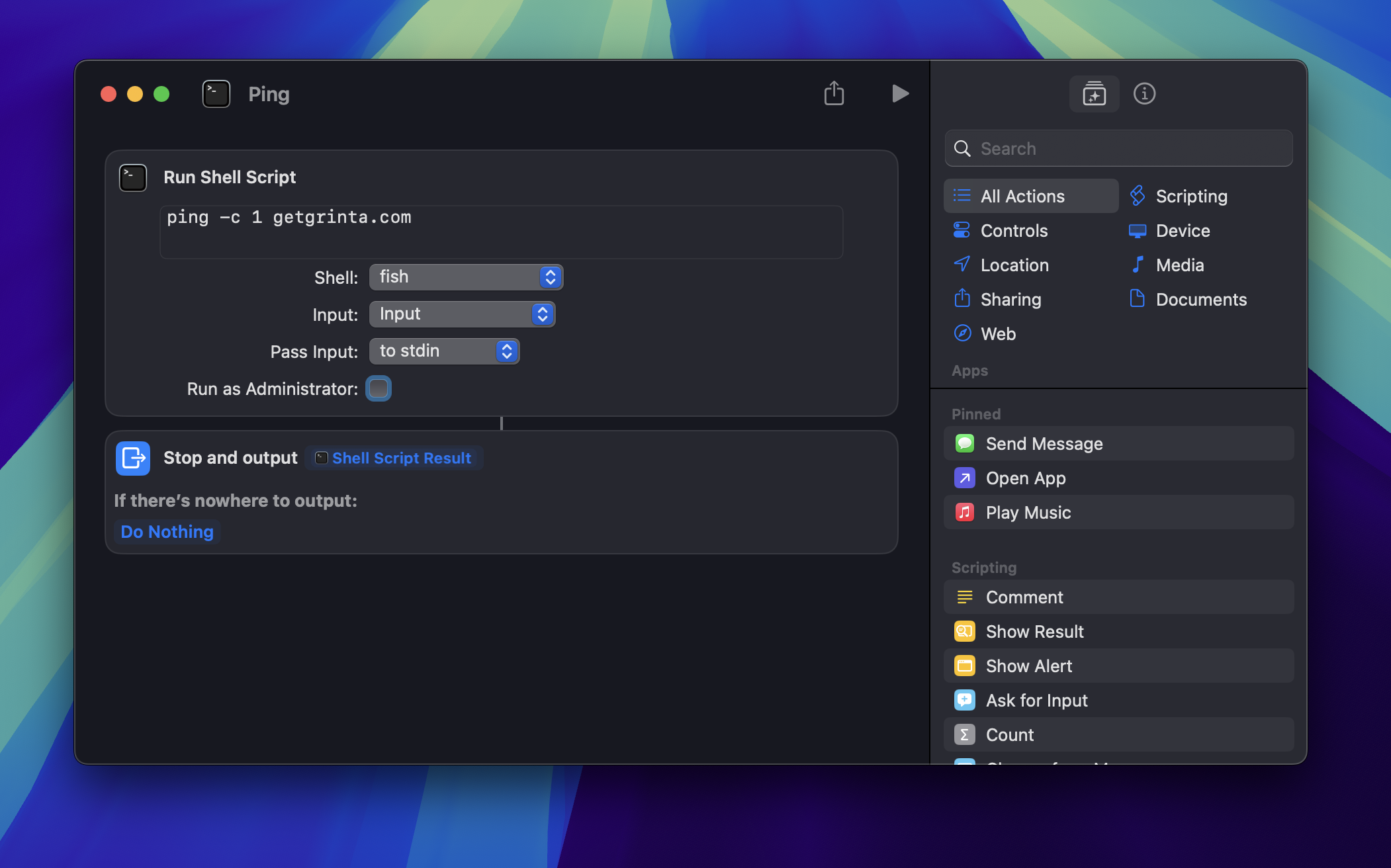Click the share icon in title bar
The width and height of the screenshot is (1391, 868).
[x=834, y=94]
